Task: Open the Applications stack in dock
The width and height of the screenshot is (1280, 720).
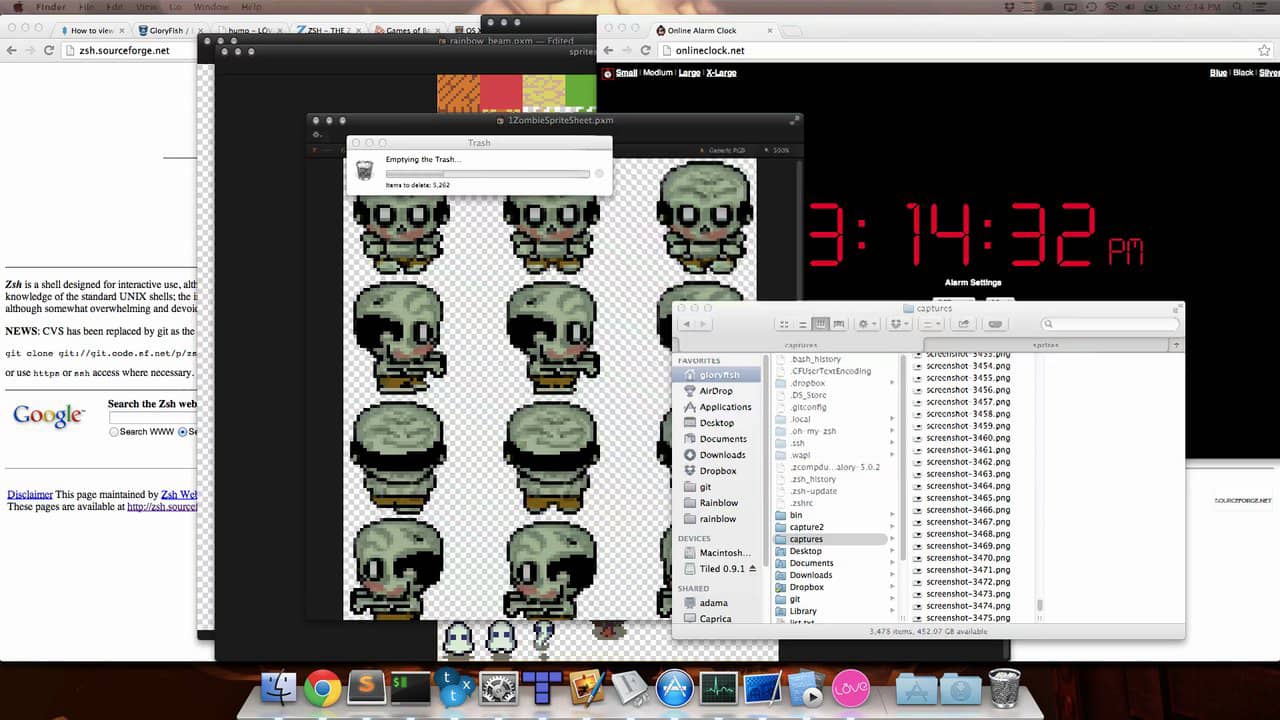Action: click(x=916, y=688)
